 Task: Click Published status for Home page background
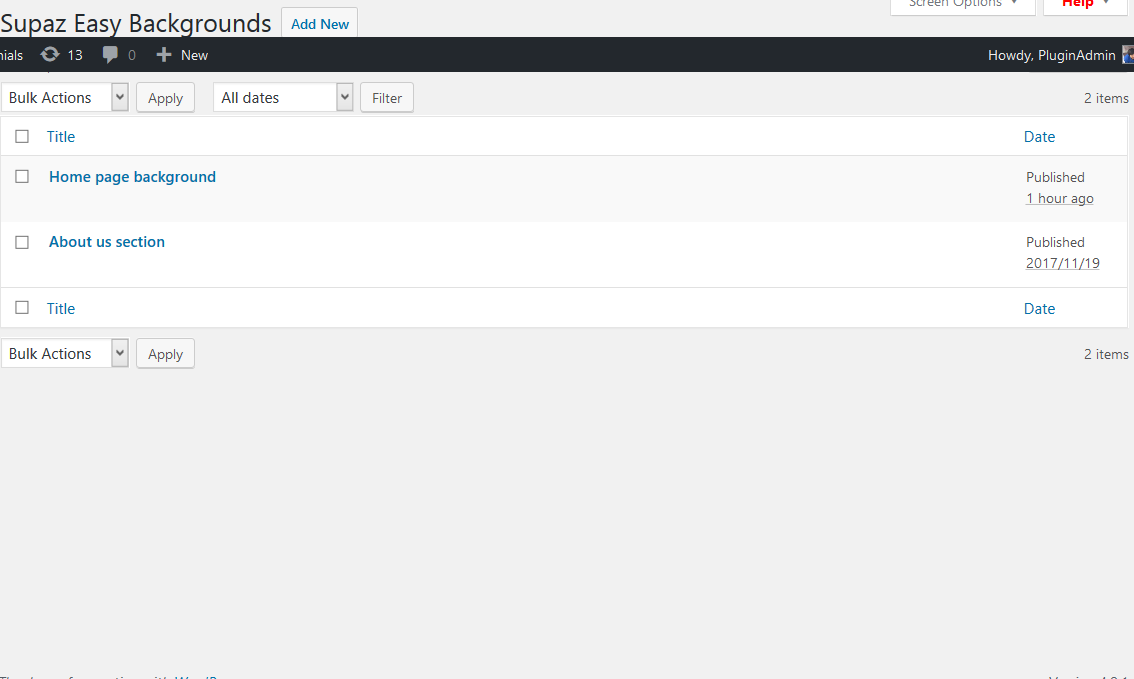(x=1055, y=177)
